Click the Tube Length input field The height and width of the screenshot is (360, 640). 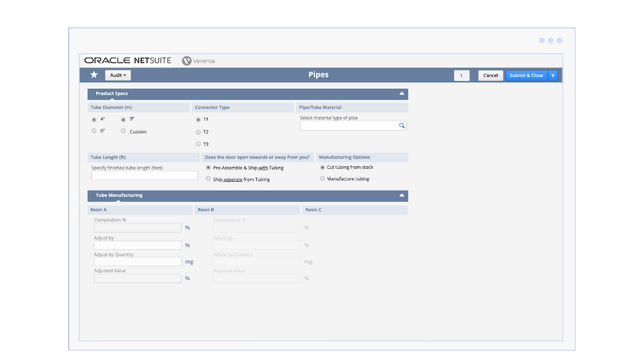(x=144, y=176)
